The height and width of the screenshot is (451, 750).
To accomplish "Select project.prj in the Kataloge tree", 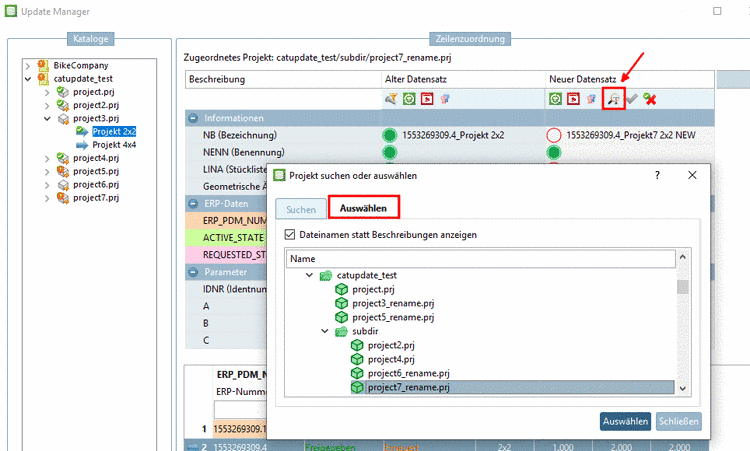I will click(94, 92).
